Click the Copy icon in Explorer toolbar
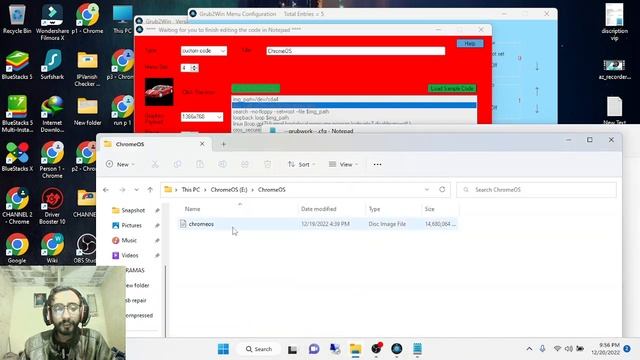The width and height of the screenshot is (640, 360). click(x=177, y=164)
